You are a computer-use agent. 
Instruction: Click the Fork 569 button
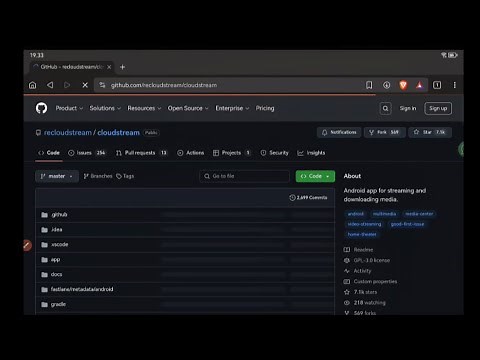coord(384,132)
